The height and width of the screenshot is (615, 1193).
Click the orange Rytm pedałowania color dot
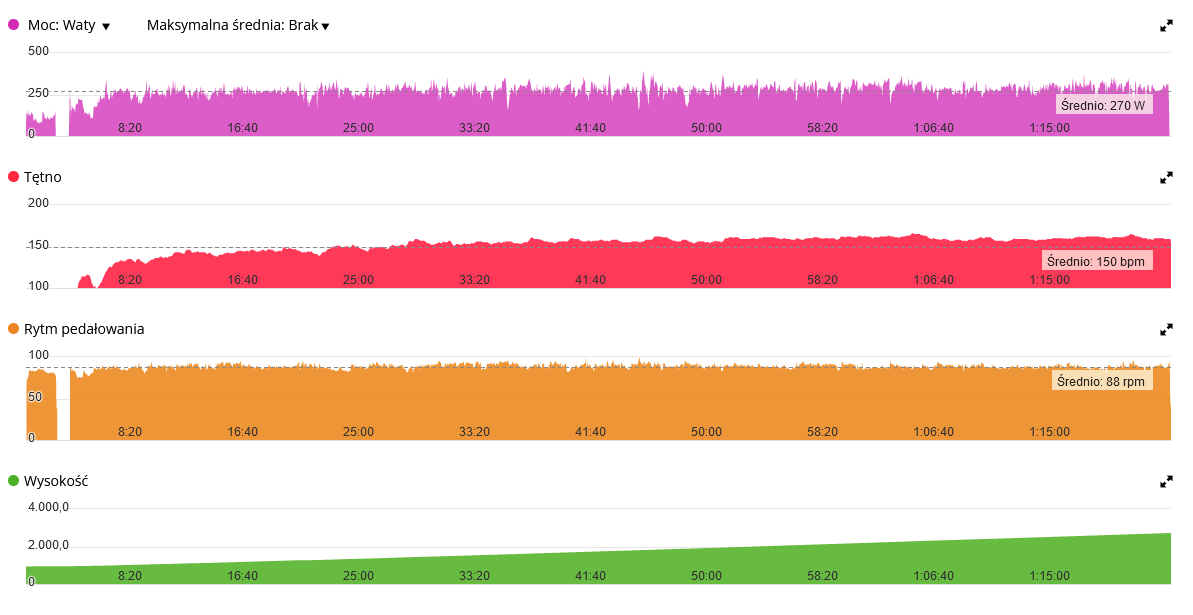14,329
